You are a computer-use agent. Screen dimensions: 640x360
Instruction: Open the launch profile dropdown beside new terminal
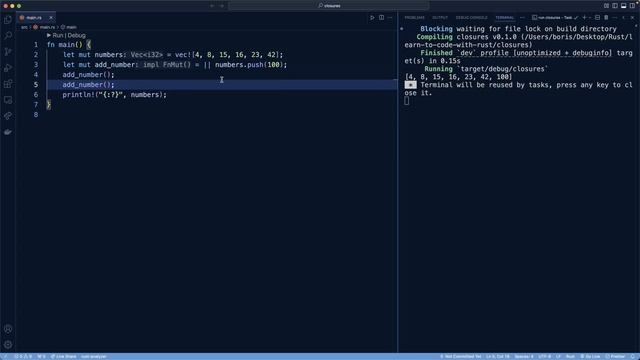pos(590,18)
